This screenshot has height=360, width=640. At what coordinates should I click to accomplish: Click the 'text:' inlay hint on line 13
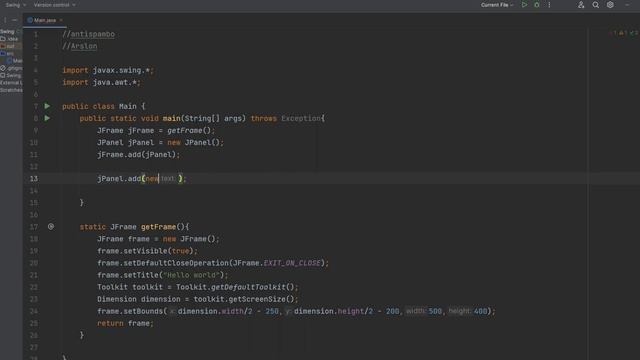167,179
